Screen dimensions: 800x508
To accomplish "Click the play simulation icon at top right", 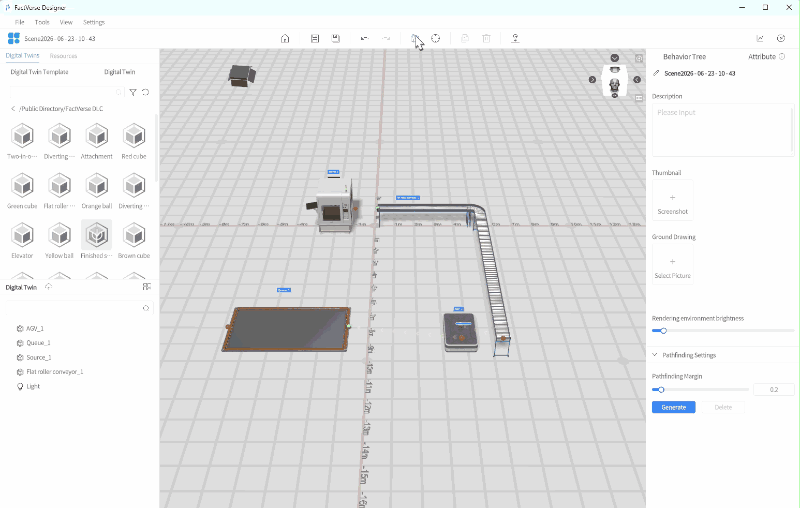I will [x=781, y=38].
